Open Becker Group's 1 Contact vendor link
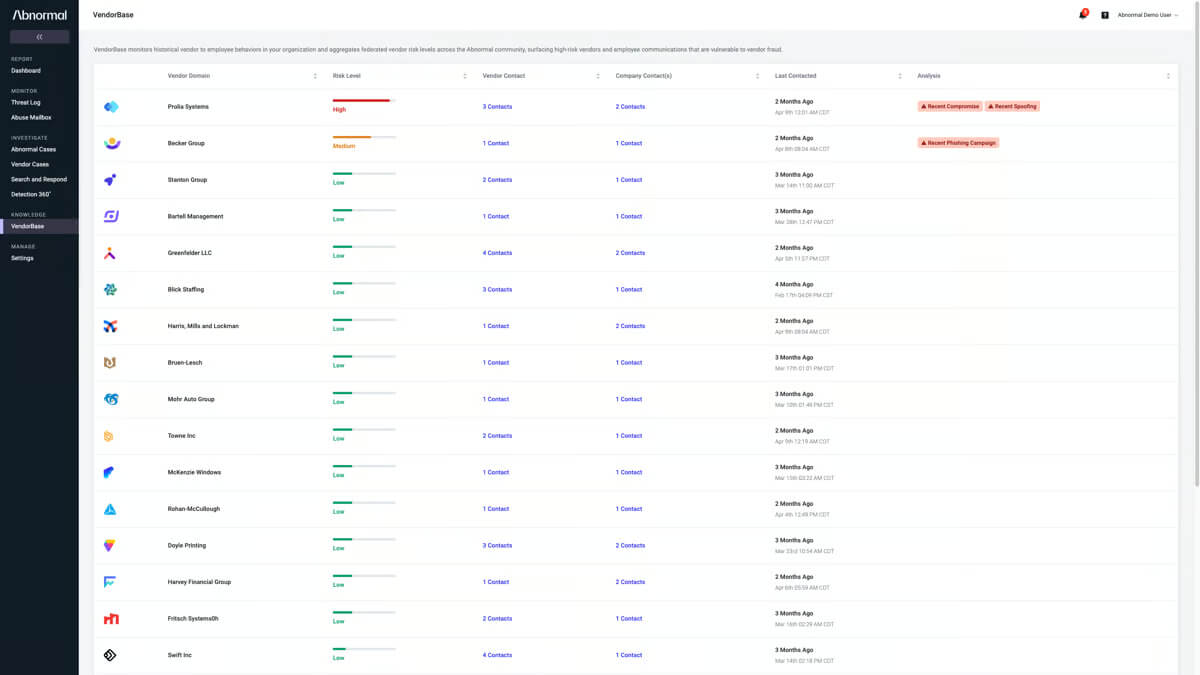This screenshot has height=675, width=1200. coord(496,143)
